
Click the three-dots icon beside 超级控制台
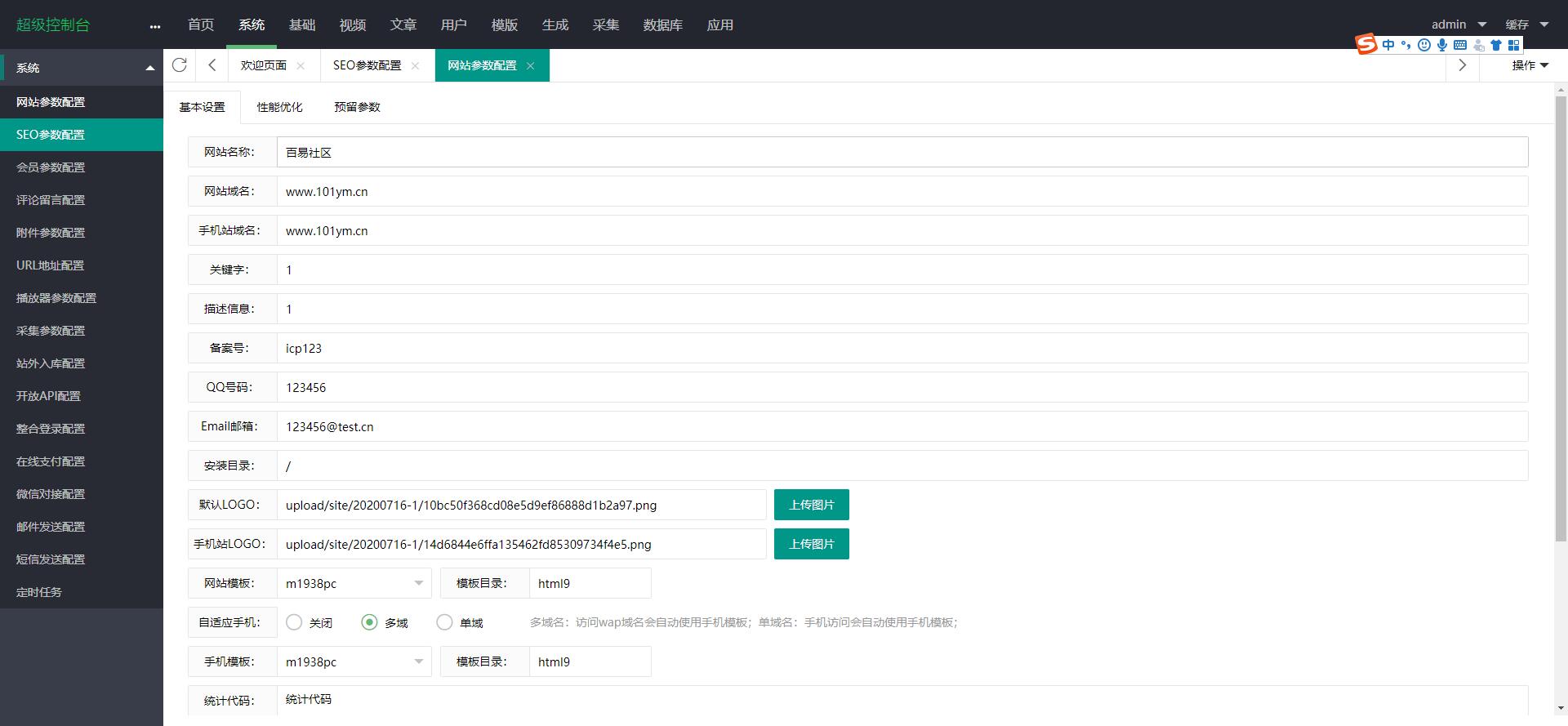pyautogui.click(x=155, y=26)
